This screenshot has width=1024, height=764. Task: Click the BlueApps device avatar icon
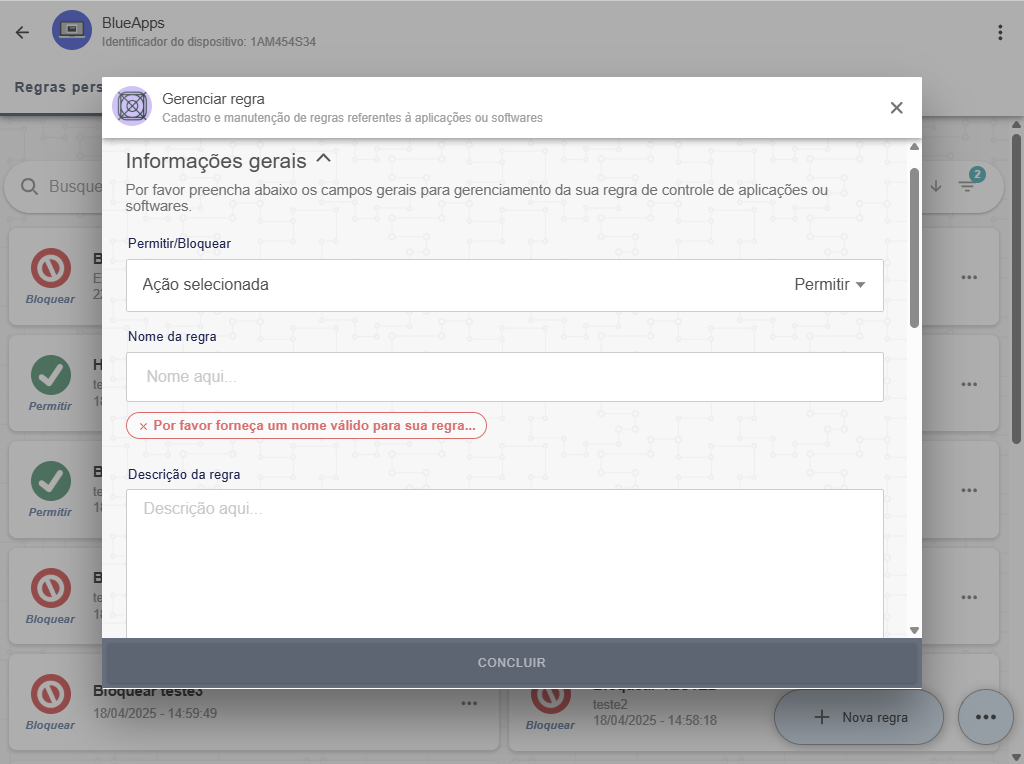(x=71, y=31)
